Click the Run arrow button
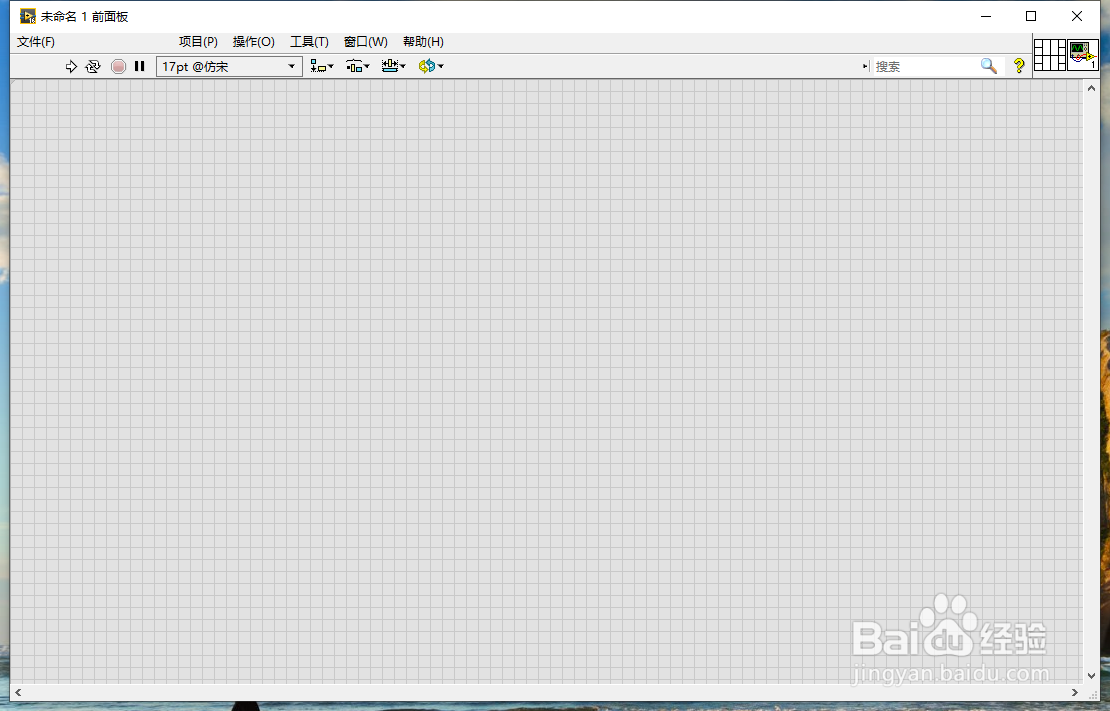 (71, 67)
